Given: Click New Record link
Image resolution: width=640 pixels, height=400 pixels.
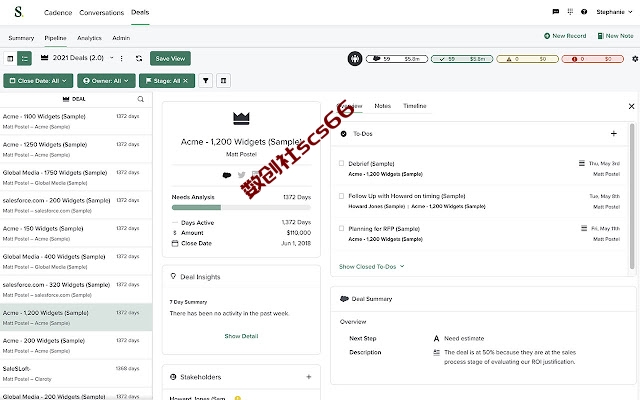Looking at the screenshot, I should tap(565, 36).
